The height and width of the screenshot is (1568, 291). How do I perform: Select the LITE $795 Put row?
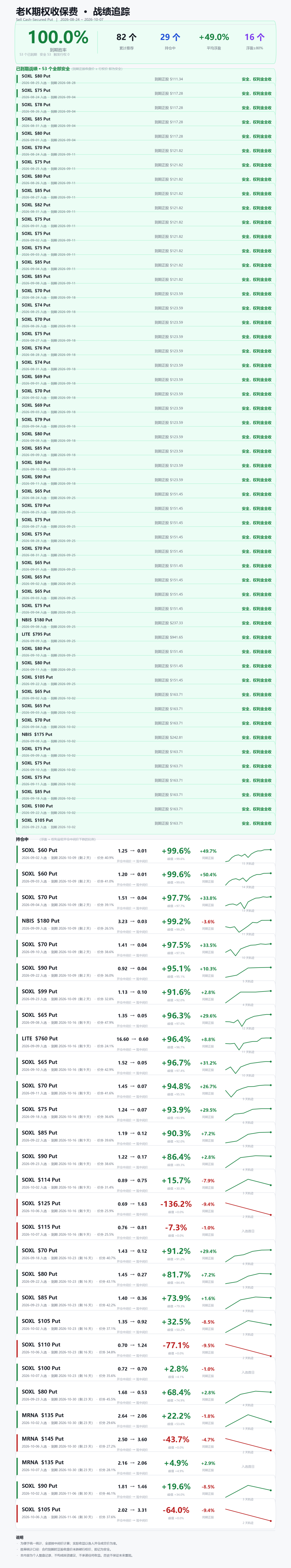tap(145, 637)
